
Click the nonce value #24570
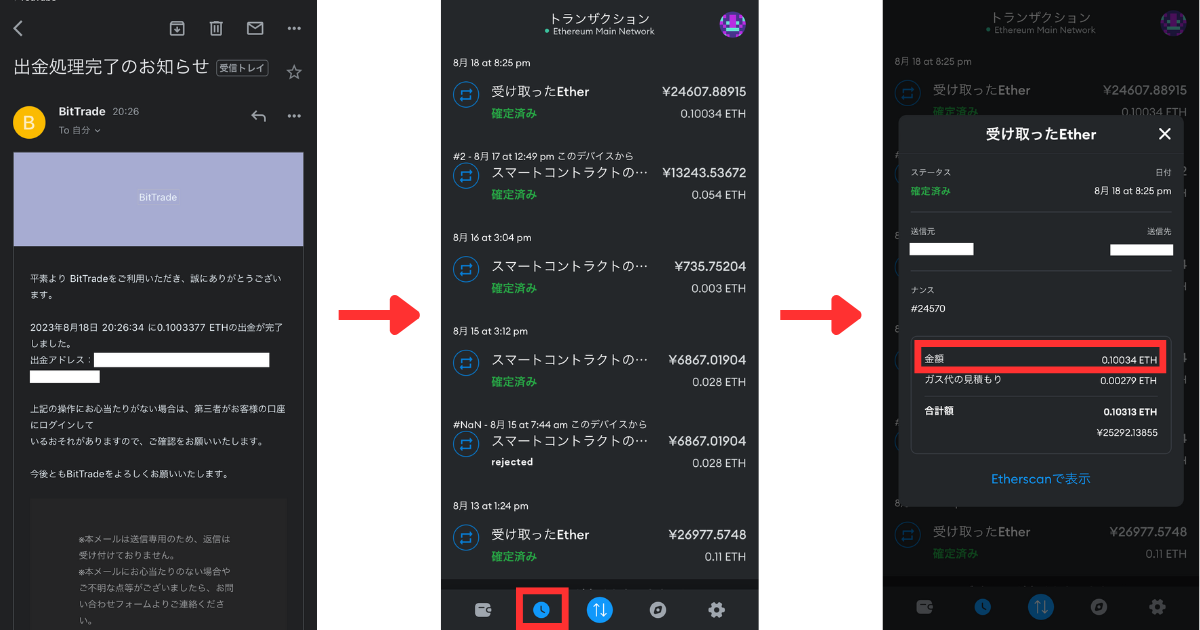[928, 309]
